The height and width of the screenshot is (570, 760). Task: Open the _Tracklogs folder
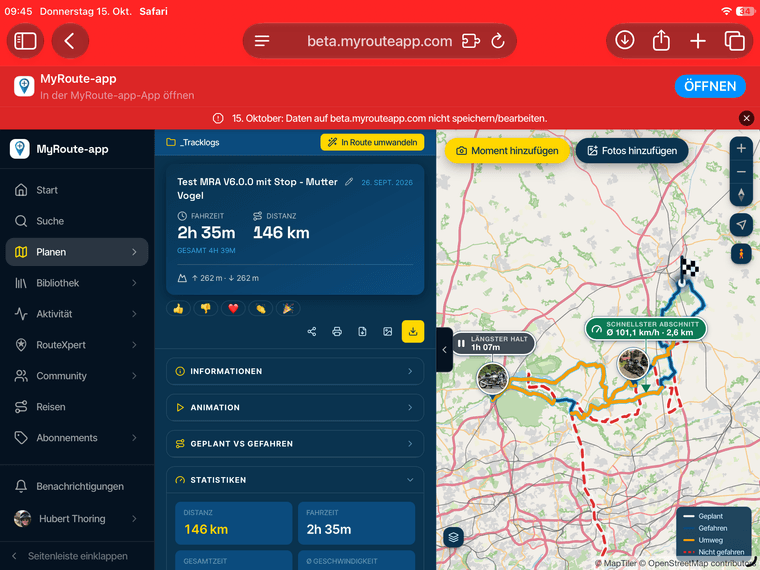(192, 142)
